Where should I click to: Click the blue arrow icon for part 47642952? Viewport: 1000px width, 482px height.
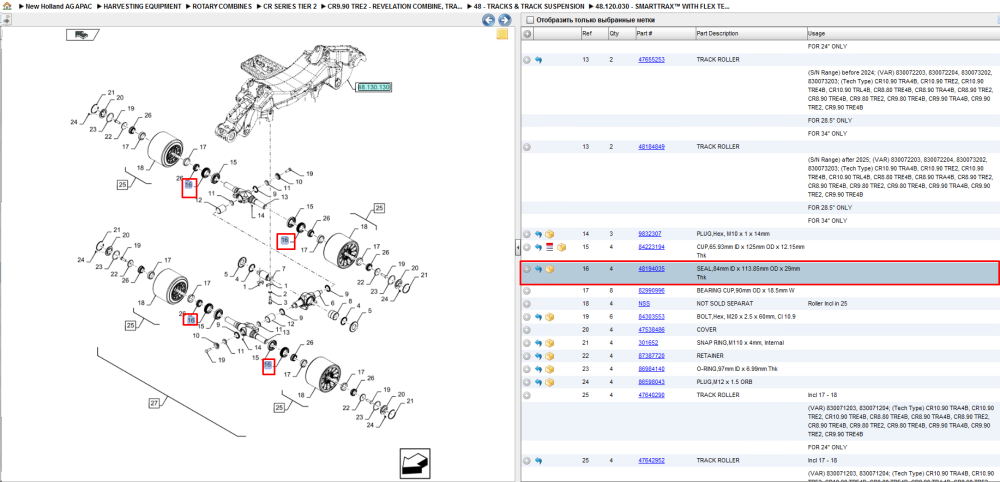[x=538, y=460]
